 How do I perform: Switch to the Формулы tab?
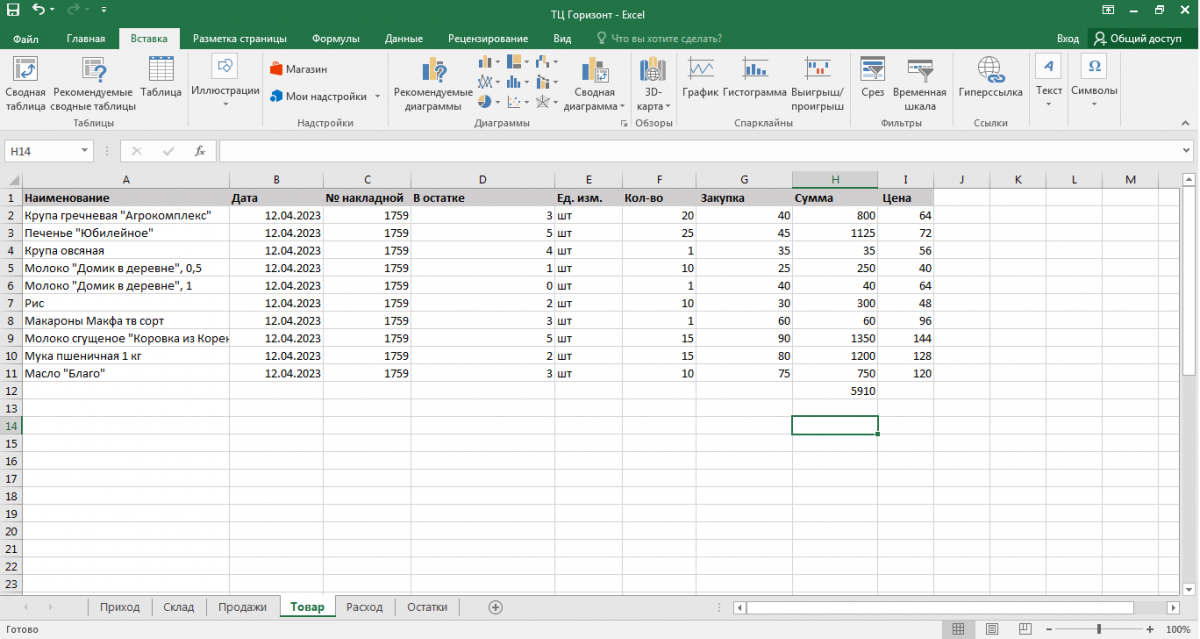click(x=336, y=38)
